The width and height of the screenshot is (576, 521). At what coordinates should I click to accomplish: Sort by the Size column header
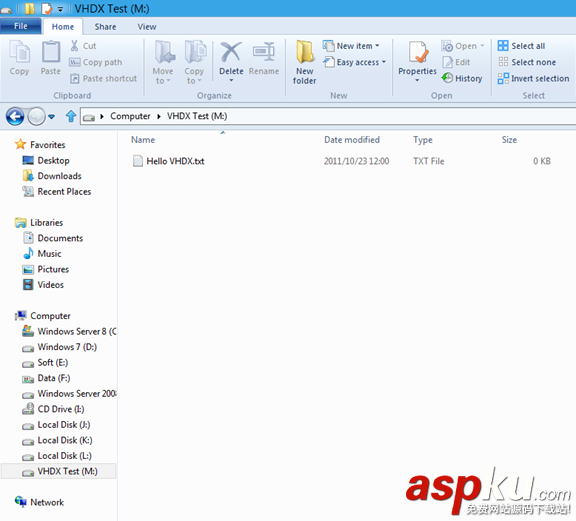point(509,140)
